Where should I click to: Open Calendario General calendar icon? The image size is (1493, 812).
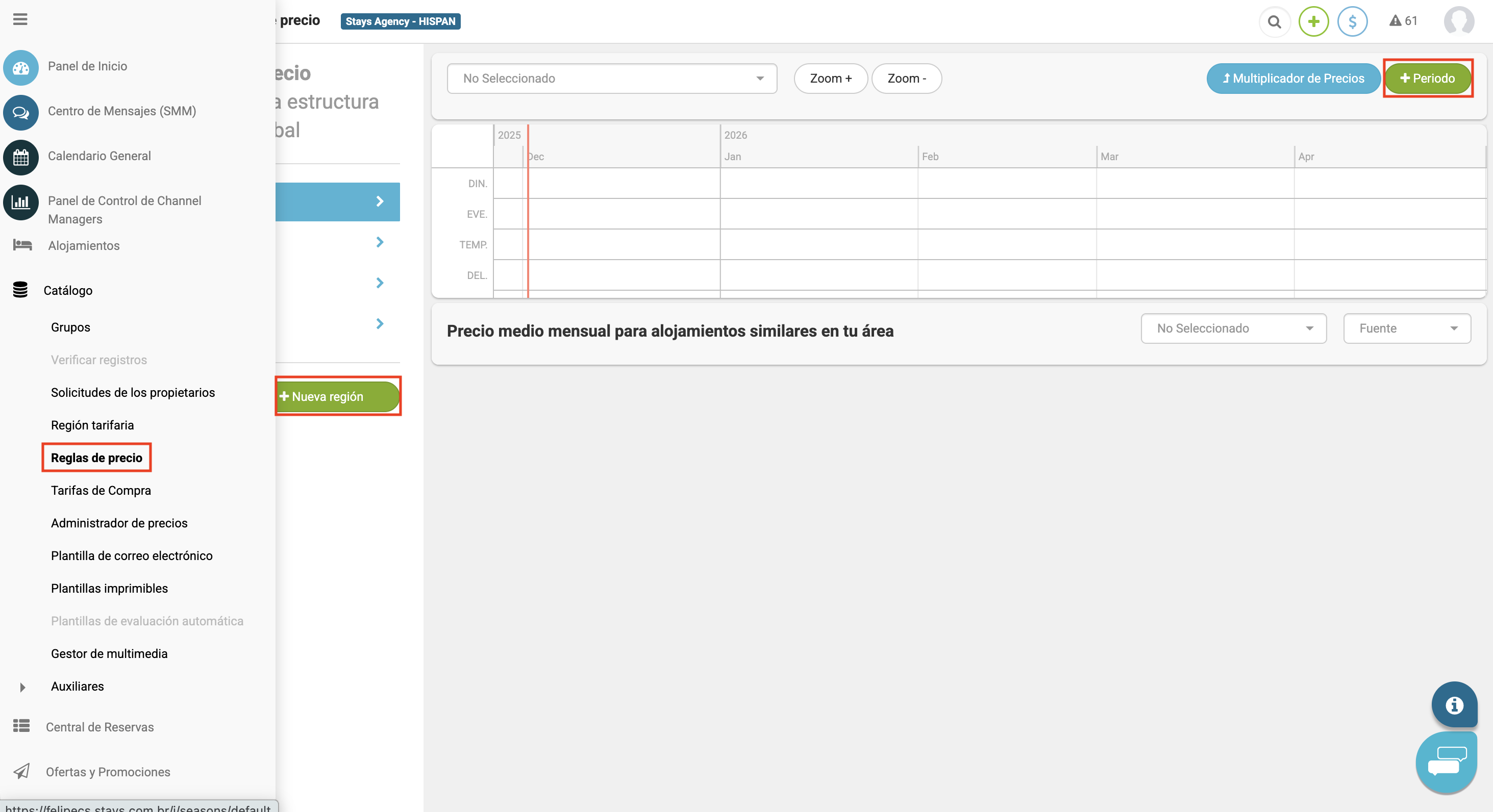click(21, 157)
